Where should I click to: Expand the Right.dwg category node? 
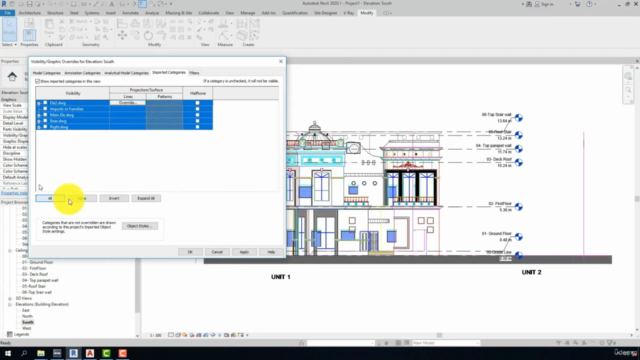pyautogui.click(x=39, y=127)
